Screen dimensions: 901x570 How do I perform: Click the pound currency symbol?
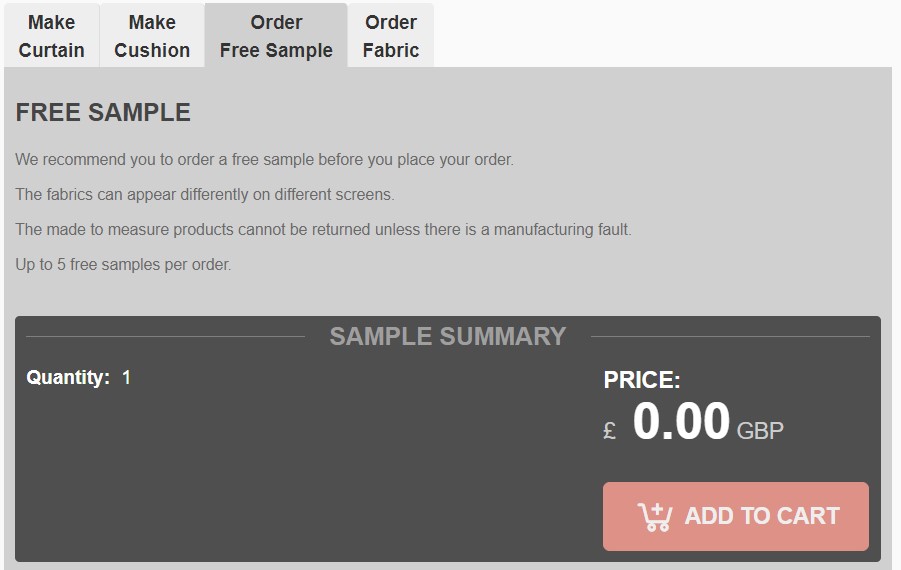point(610,430)
